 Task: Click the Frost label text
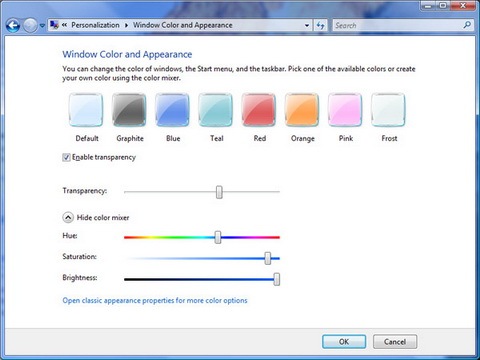coord(389,138)
